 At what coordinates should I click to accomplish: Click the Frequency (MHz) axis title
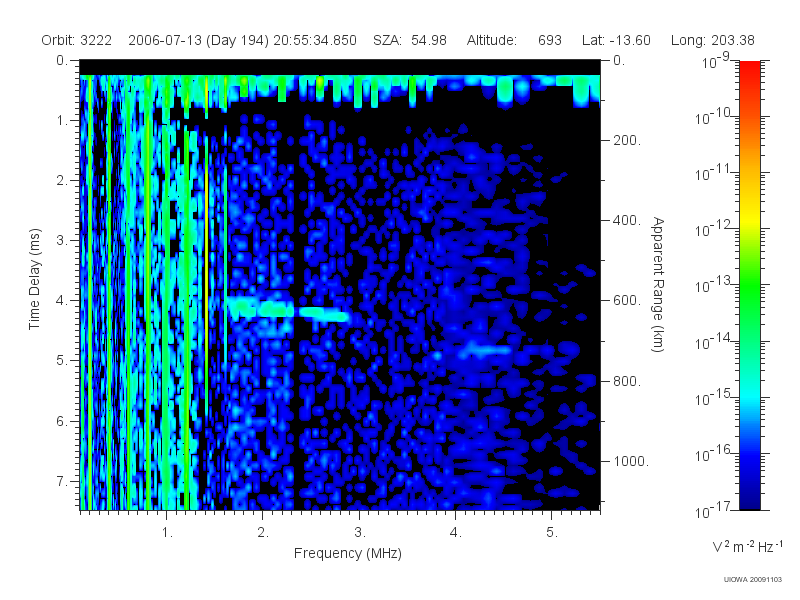click(x=347, y=553)
